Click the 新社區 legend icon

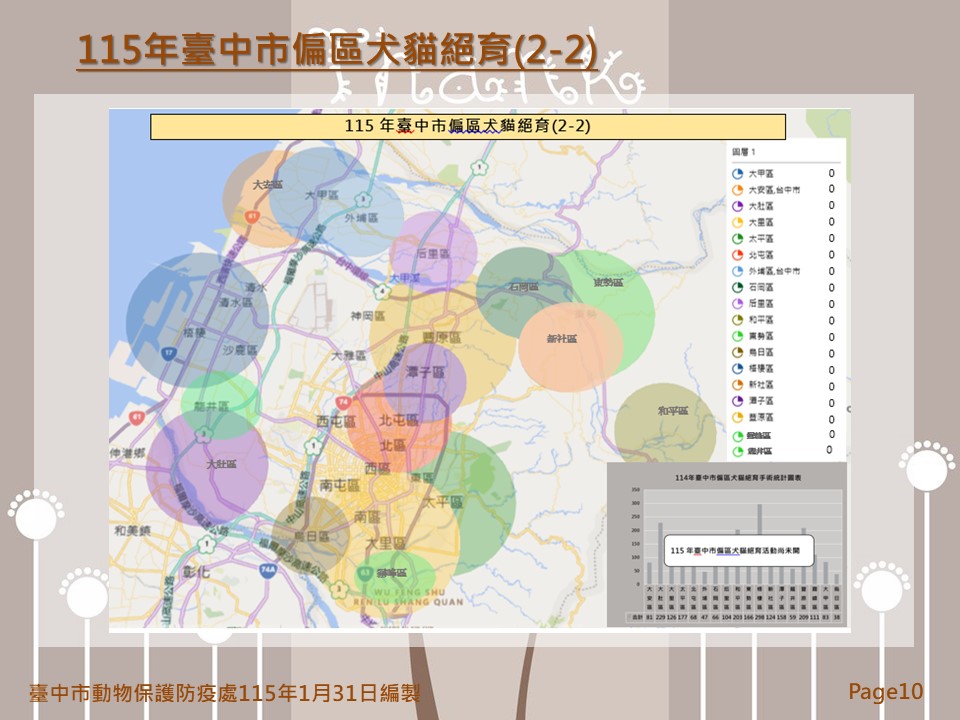pyautogui.click(x=737, y=385)
